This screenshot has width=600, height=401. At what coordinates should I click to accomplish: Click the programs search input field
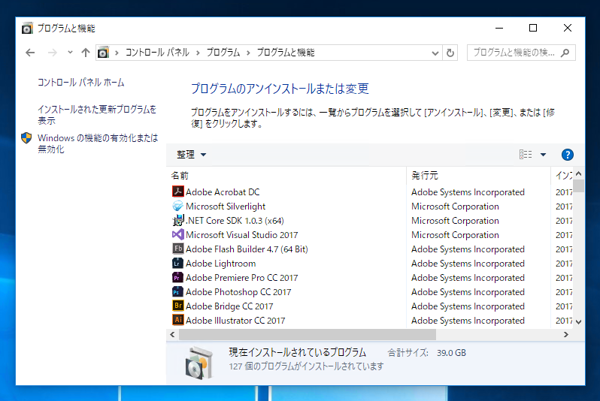point(513,53)
